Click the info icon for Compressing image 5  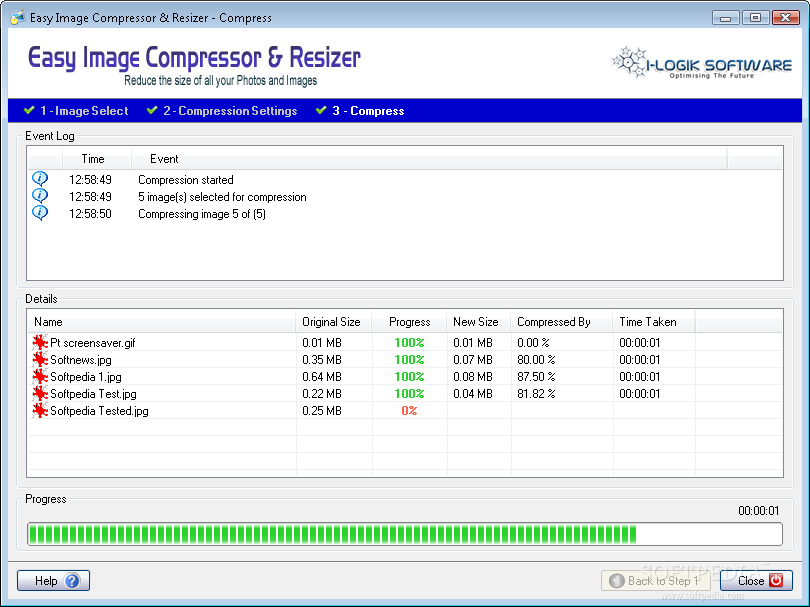[x=40, y=213]
